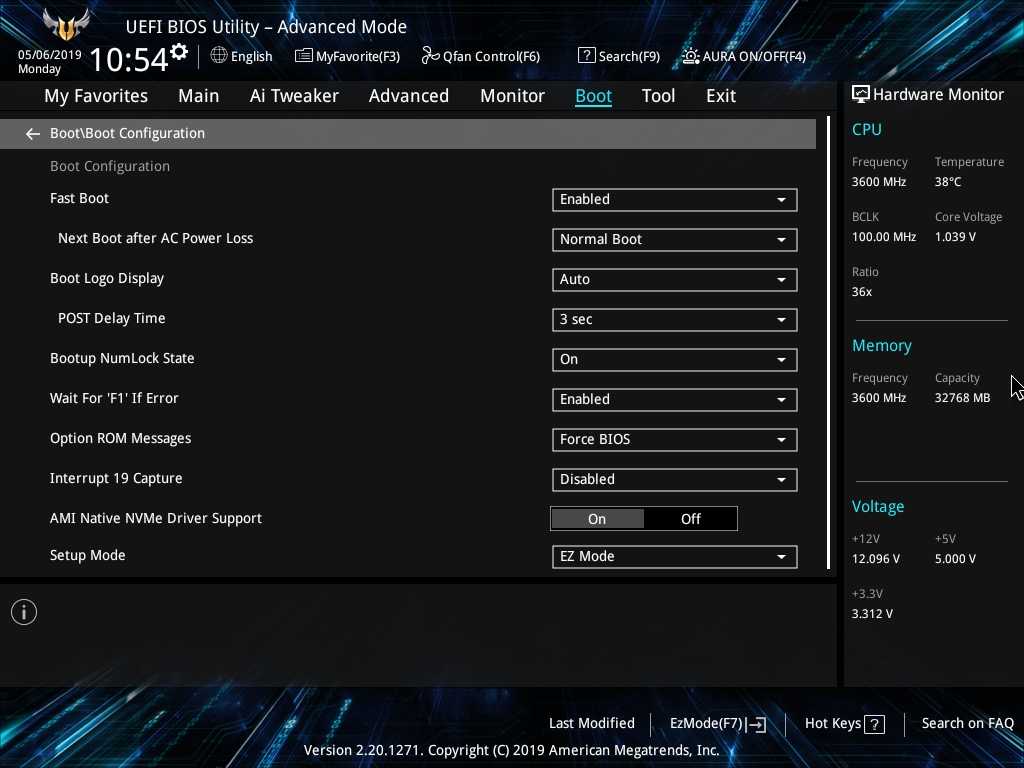Click the Wait For 'F1' If Error label

click(114, 398)
